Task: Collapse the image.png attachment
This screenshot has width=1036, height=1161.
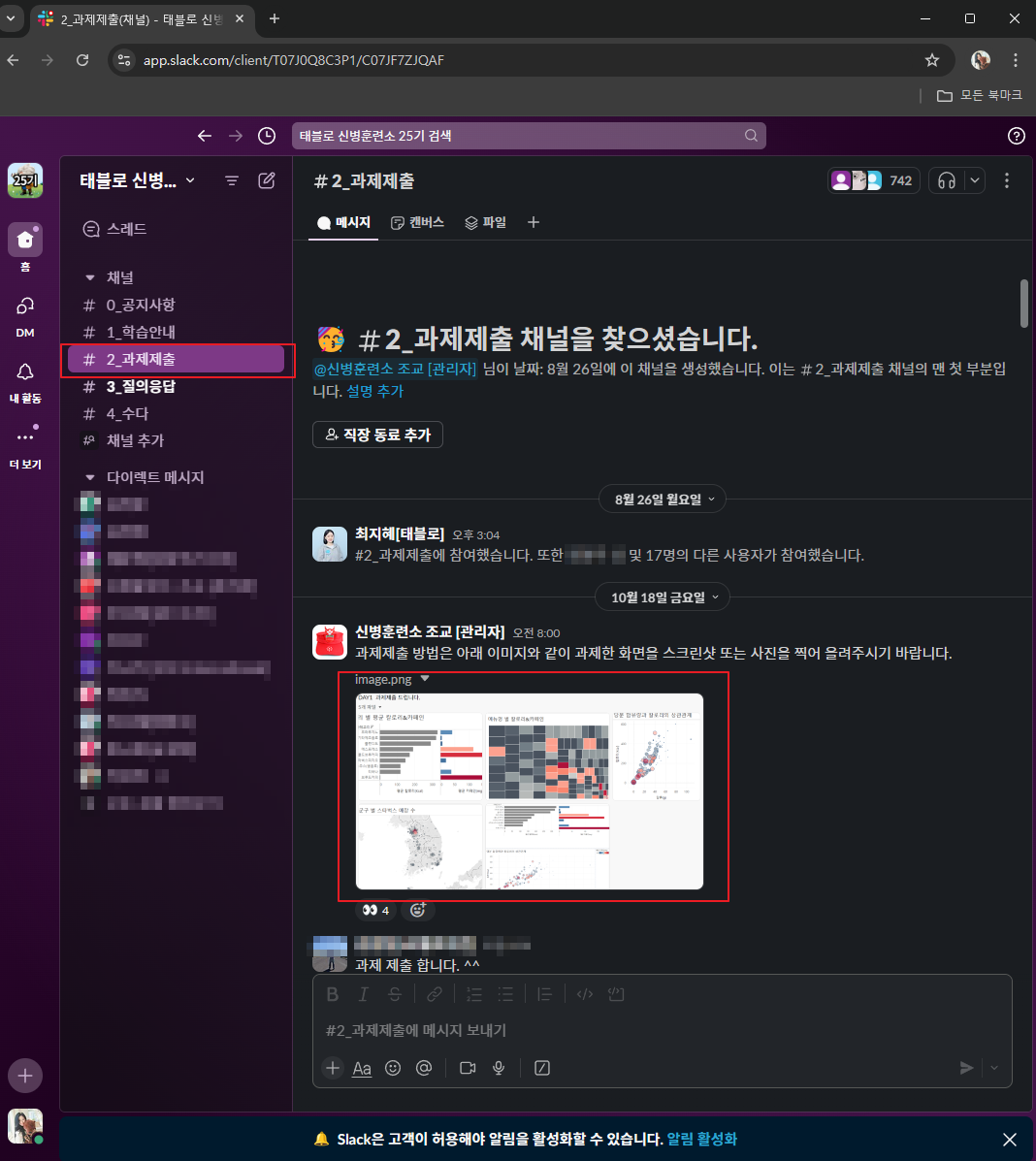Action: (x=425, y=678)
